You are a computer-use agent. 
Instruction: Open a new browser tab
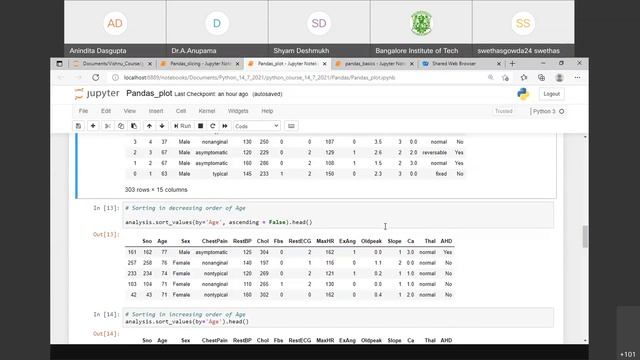click(x=512, y=64)
